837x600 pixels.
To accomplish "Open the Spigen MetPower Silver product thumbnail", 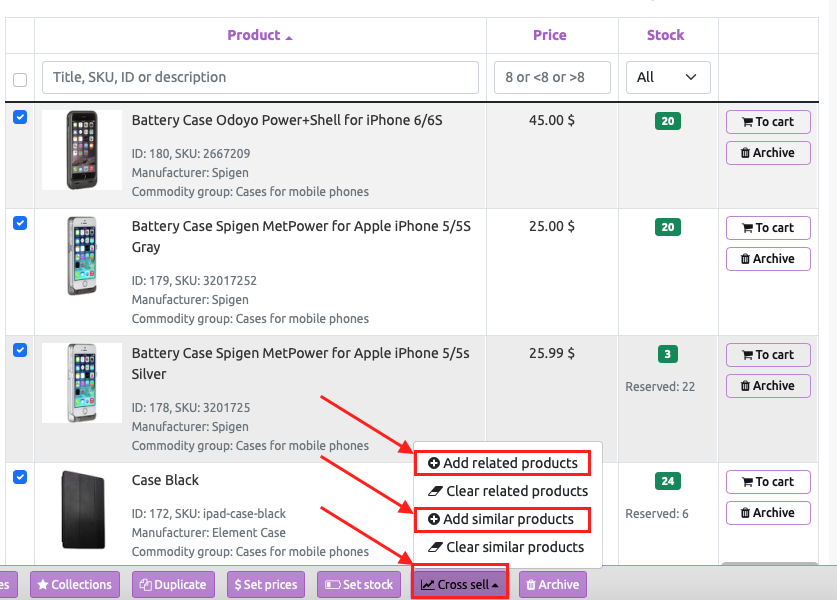I will pyautogui.click(x=82, y=383).
